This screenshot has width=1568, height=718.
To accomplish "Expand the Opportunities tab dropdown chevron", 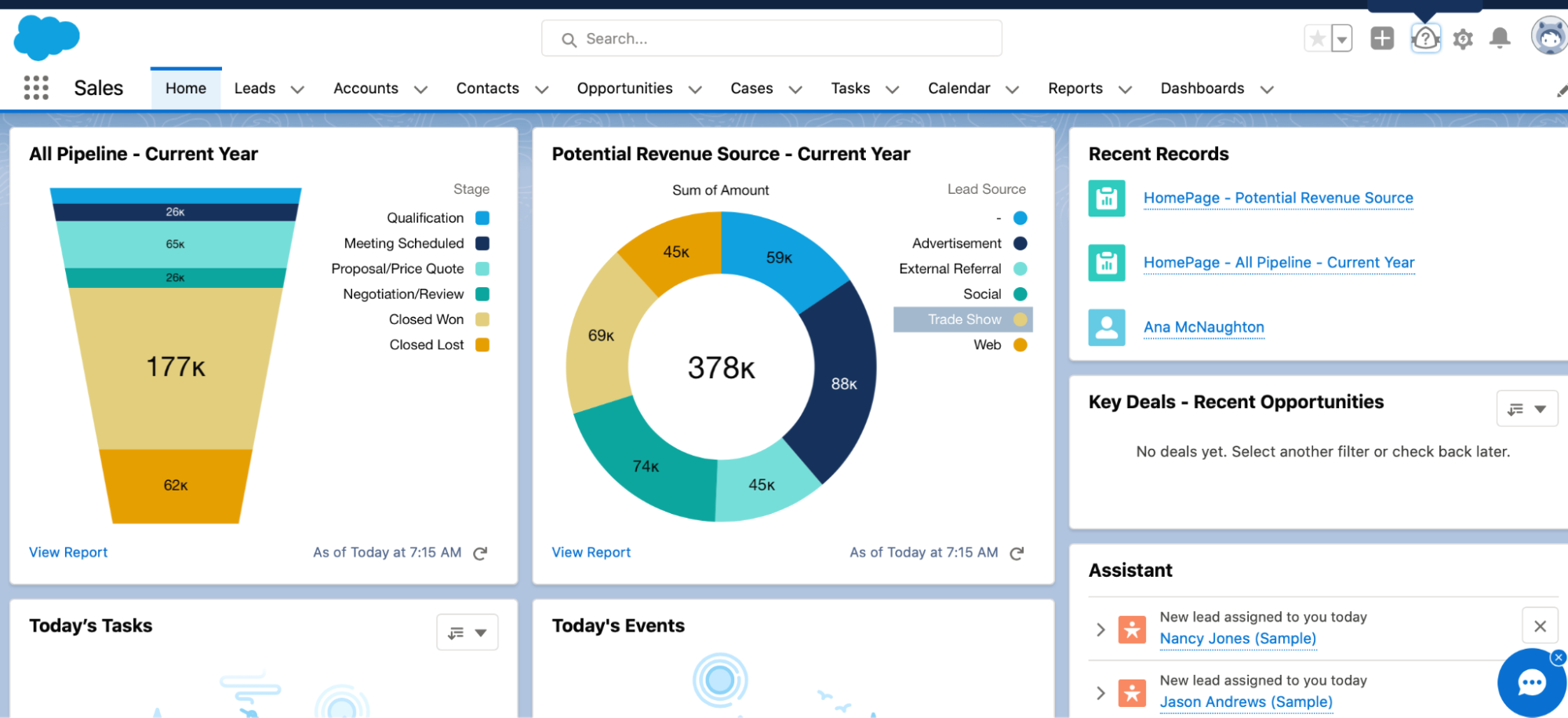I will pos(695,90).
